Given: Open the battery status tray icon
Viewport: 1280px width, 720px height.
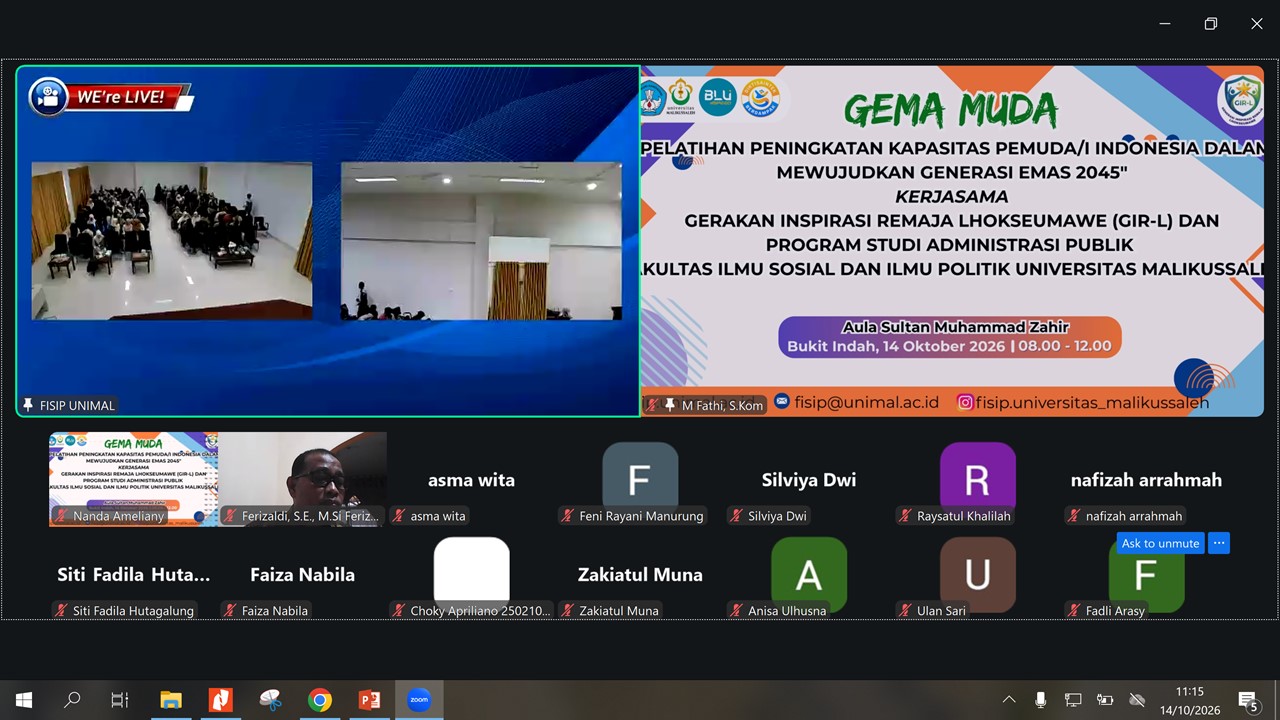Looking at the screenshot, I should (x=1105, y=700).
